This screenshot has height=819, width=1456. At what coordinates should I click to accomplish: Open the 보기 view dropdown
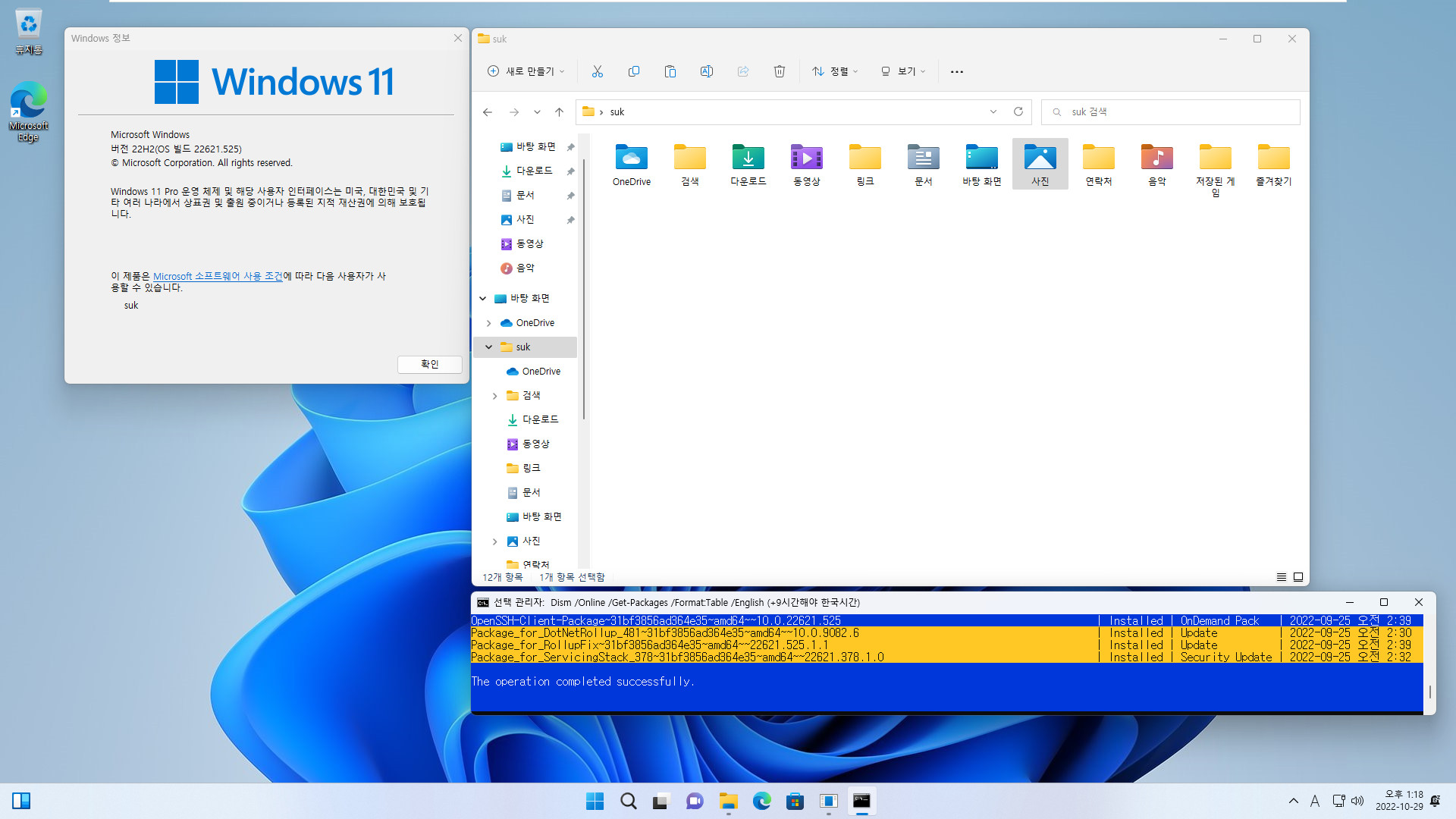903,71
